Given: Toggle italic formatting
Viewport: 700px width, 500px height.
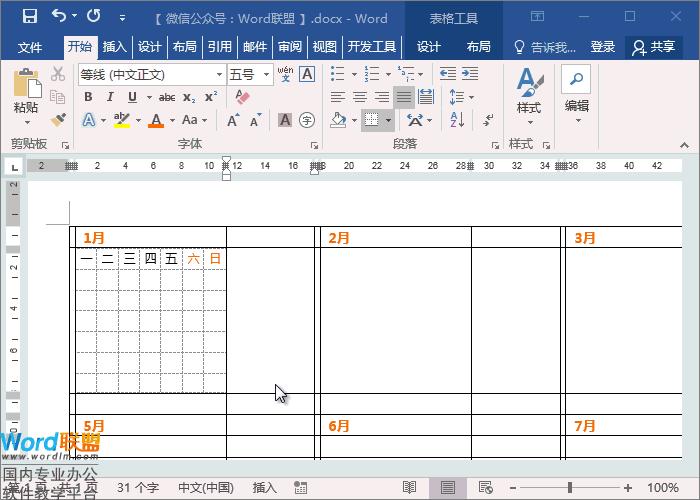Looking at the screenshot, I should click(110, 97).
